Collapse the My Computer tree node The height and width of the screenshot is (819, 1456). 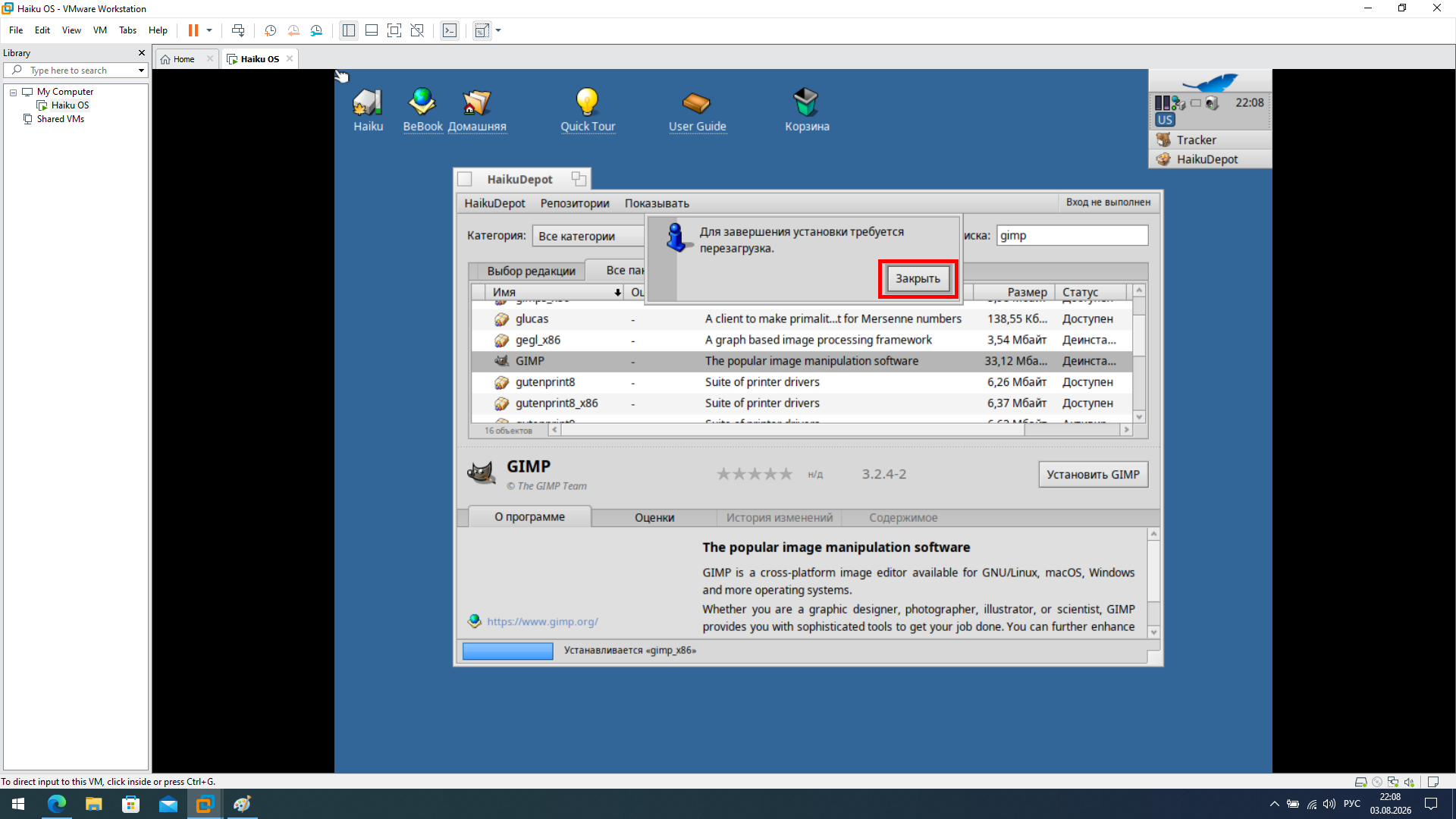[13, 92]
